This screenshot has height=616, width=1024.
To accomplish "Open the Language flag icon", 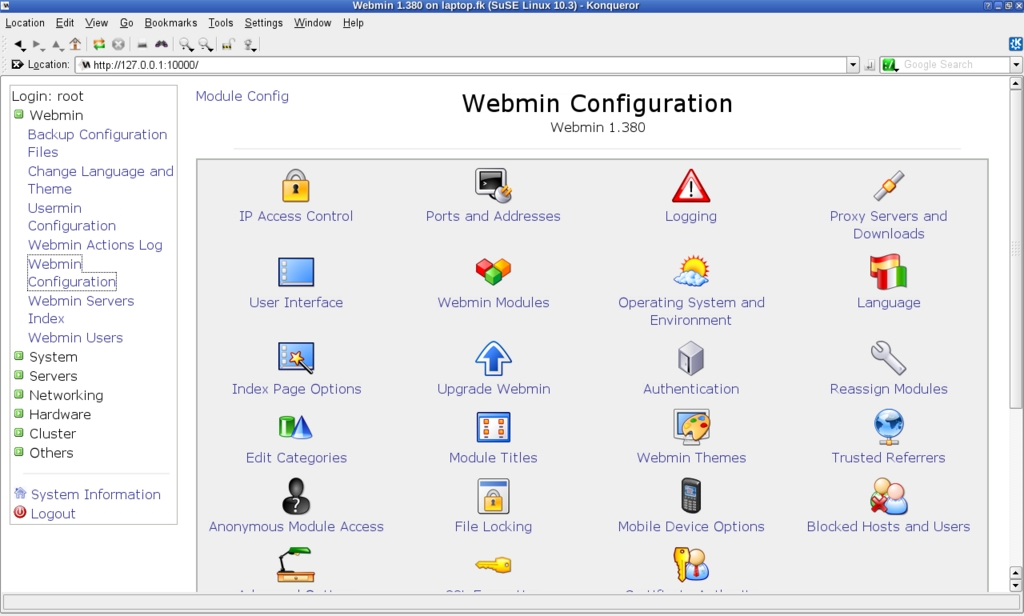I will point(888,272).
